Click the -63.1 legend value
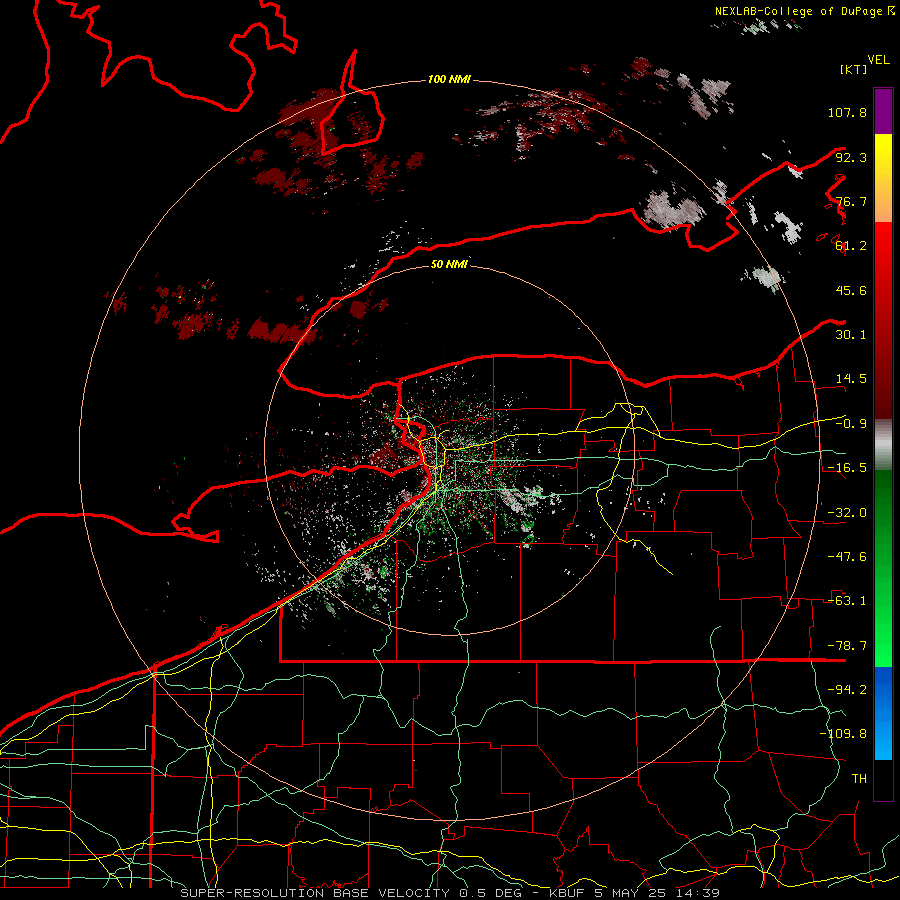 coord(847,601)
